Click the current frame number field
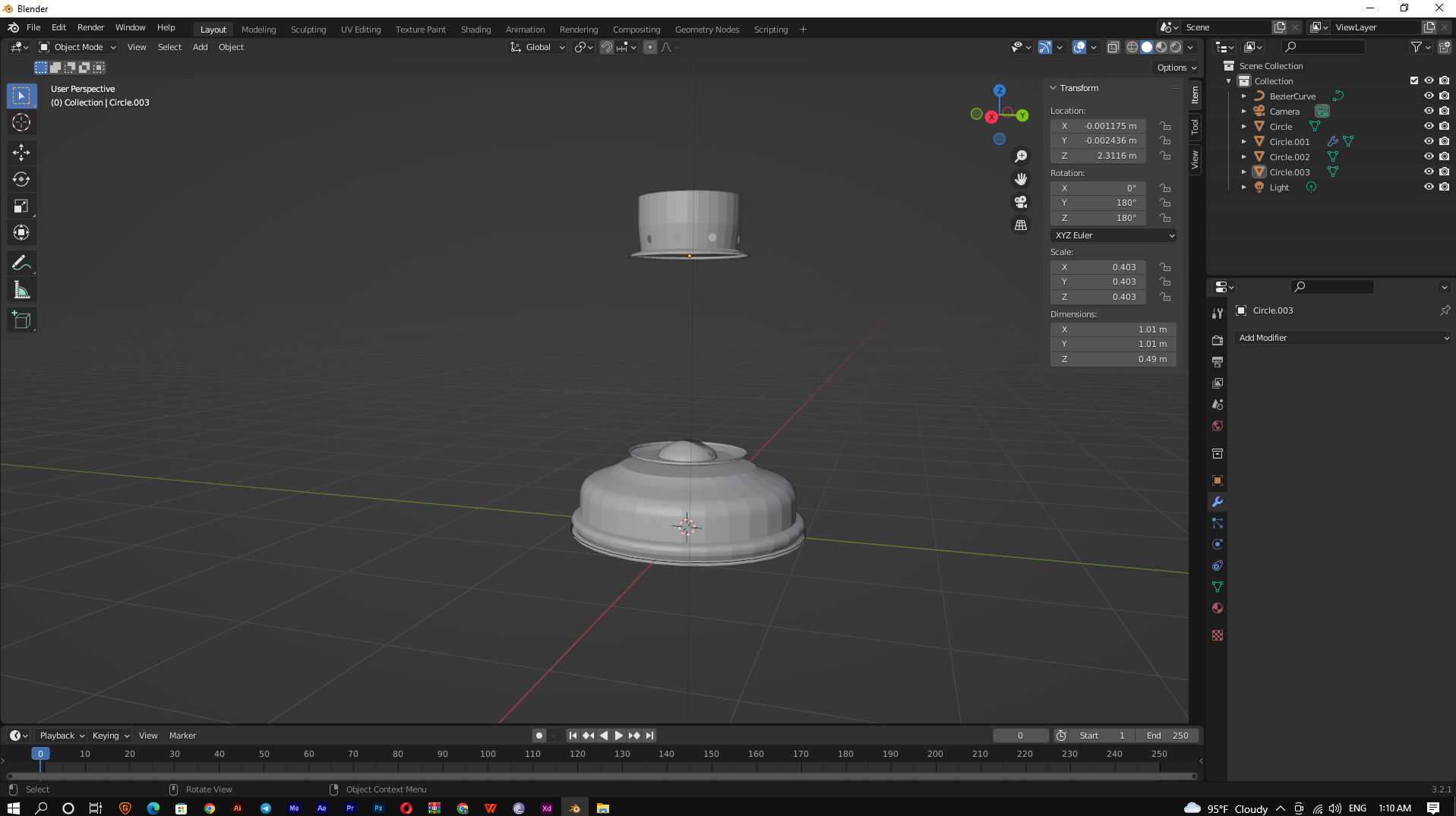This screenshot has height=816, width=1456. coord(1021,736)
